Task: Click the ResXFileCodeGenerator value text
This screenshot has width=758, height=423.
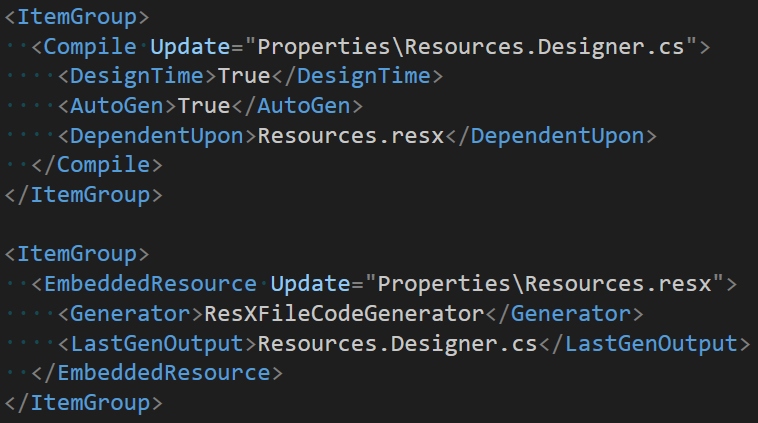Action: [343, 314]
